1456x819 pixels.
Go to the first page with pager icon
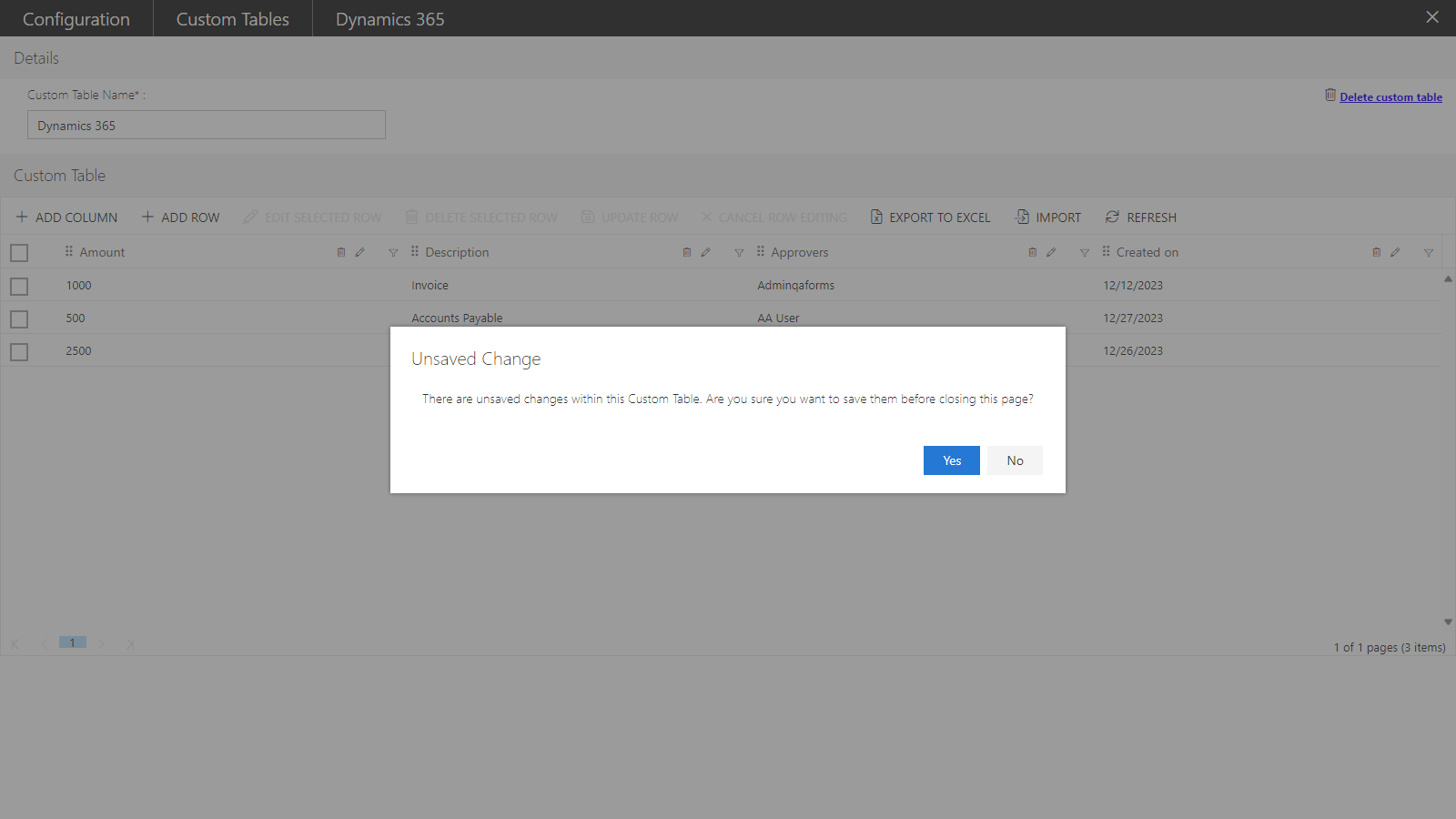15,643
